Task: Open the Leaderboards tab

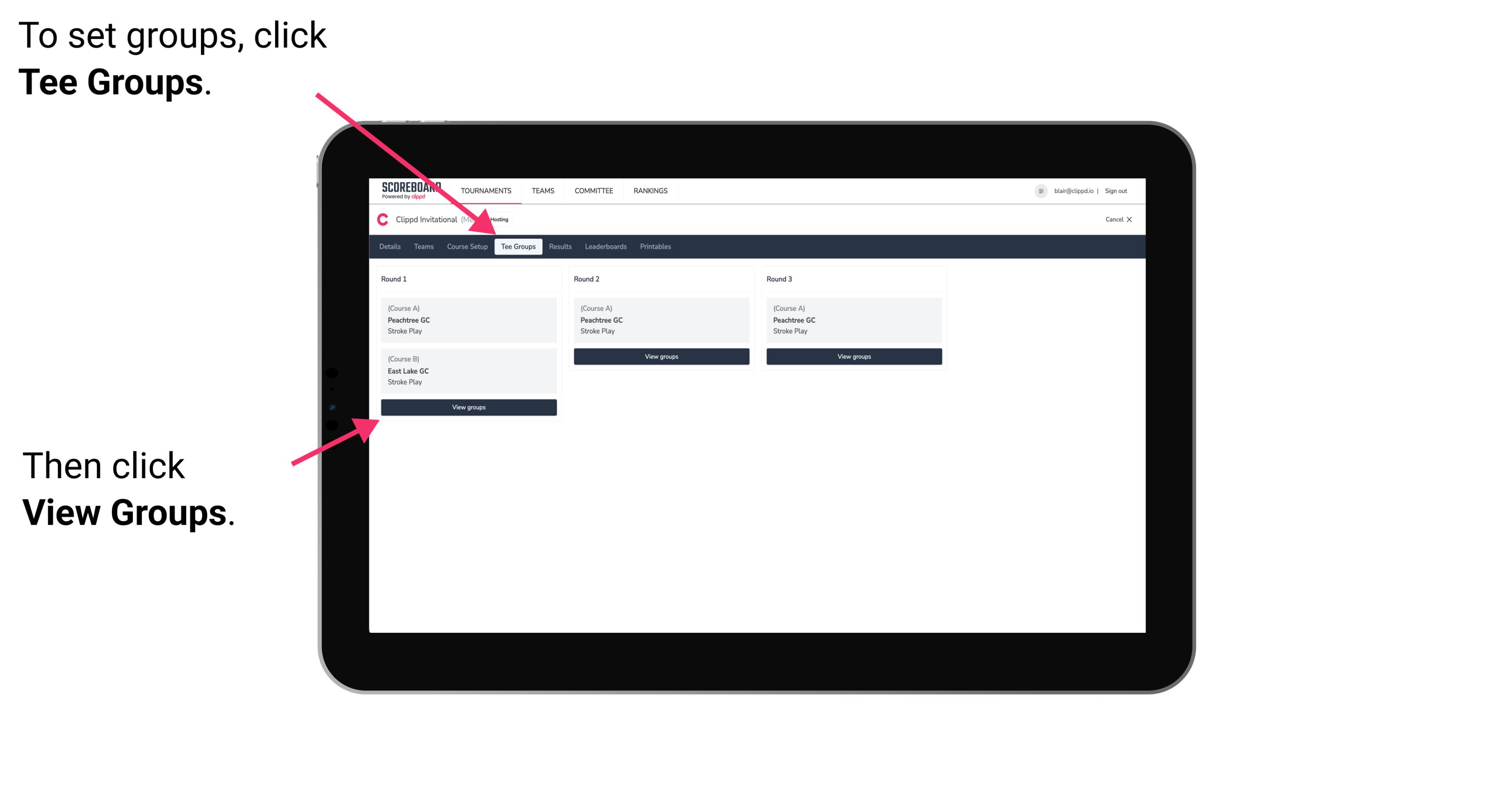Action: tap(605, 247)
